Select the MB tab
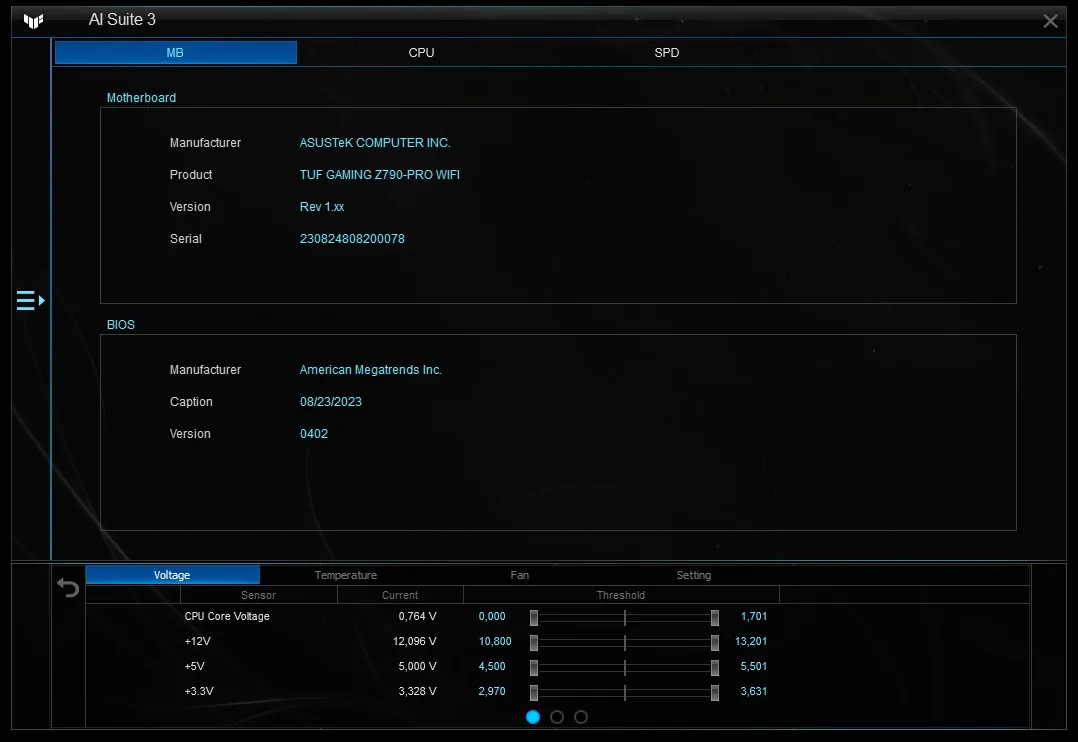 click(175, 53)
